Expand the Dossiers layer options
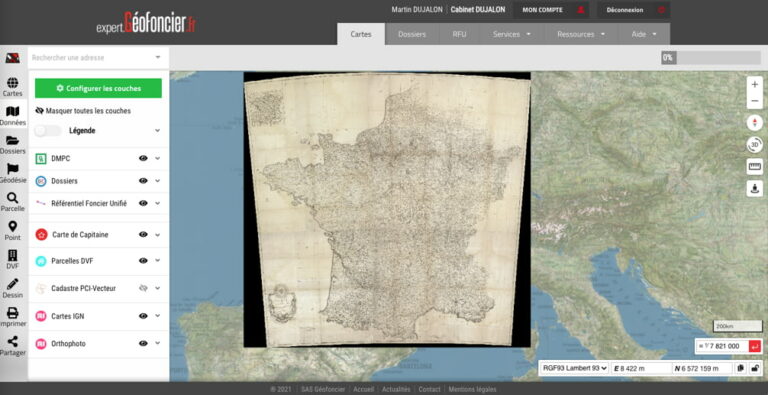768x395 pixels. (158, 181)
